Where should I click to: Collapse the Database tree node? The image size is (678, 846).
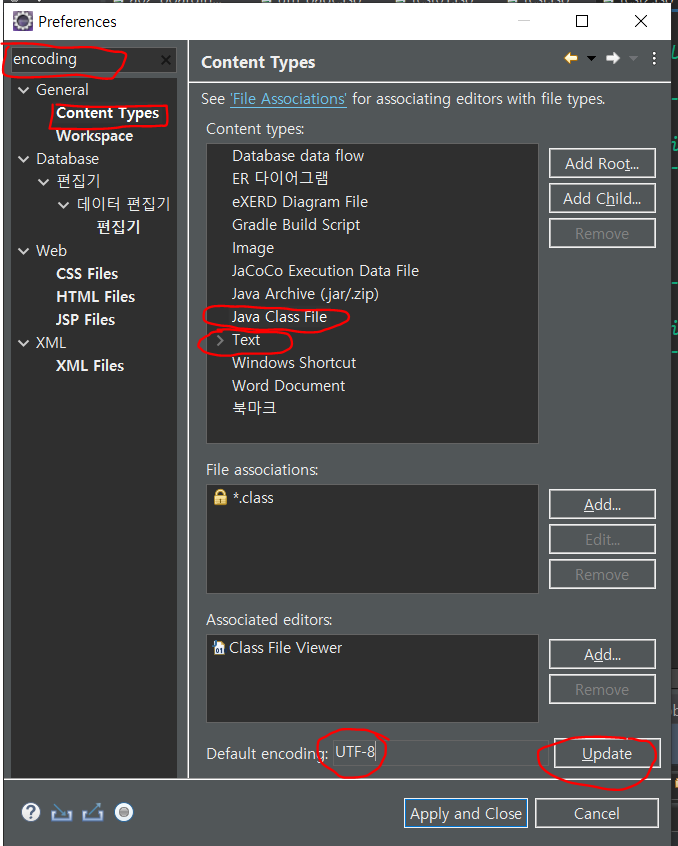click(23, 159)
